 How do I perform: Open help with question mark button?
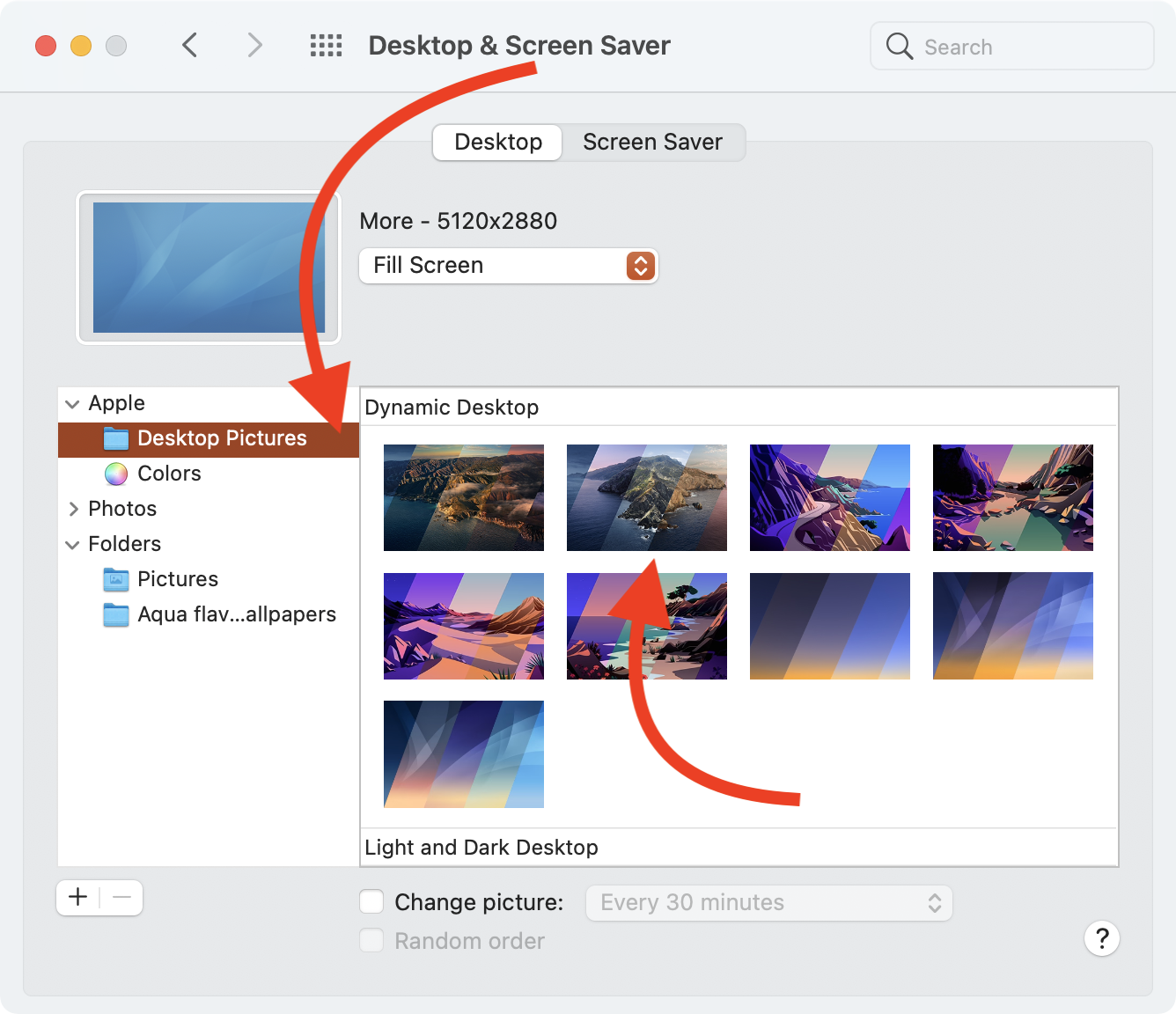tap(1102, 938)
